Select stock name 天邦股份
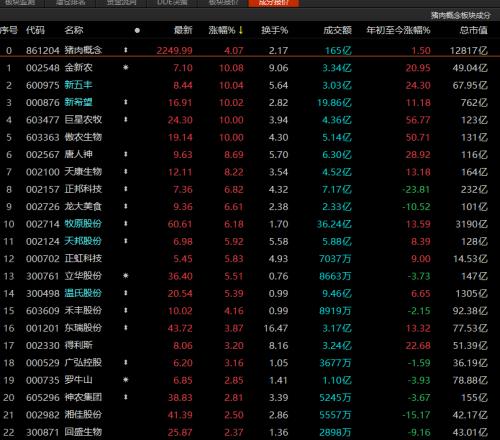Viewport: 500px width, 440px height. click(83, 241)
